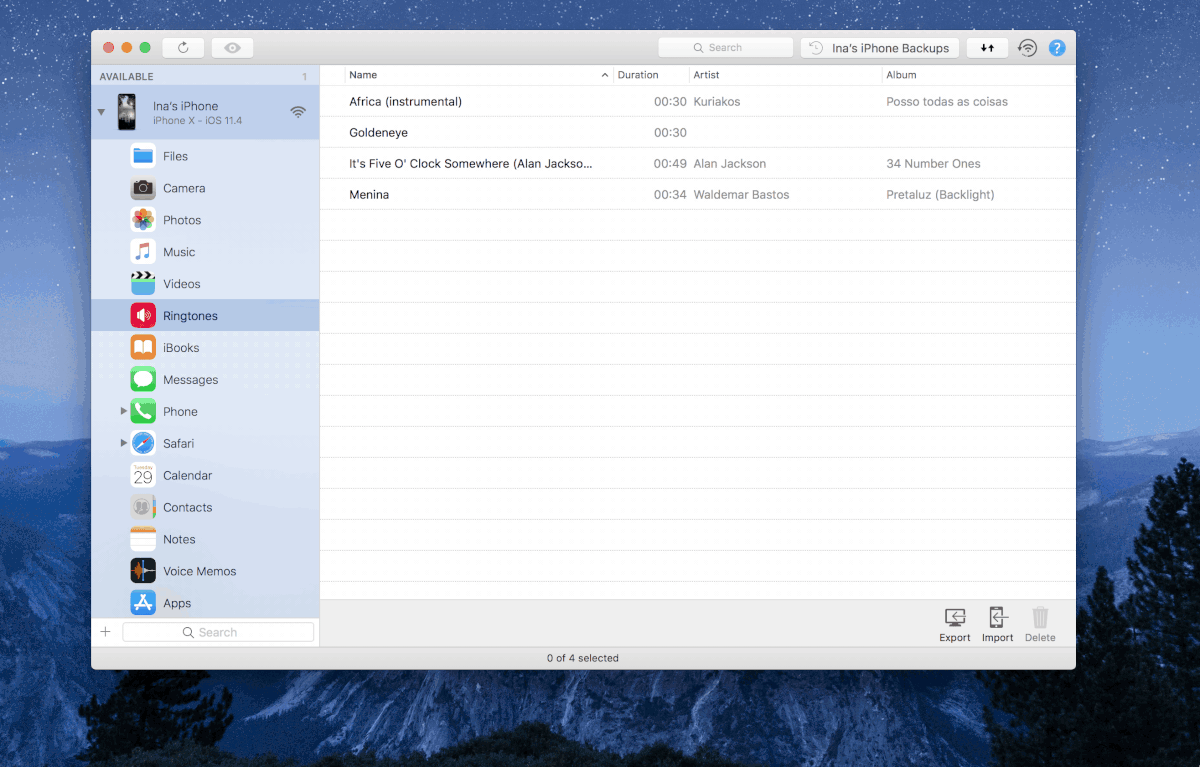Click the Kuriakos artist cell
The image size is (1200, 767).
click(x=717, y=102)
